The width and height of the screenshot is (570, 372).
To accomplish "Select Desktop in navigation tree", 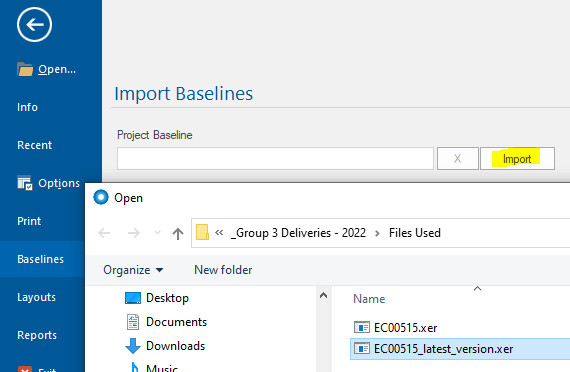I will [167, 298].
